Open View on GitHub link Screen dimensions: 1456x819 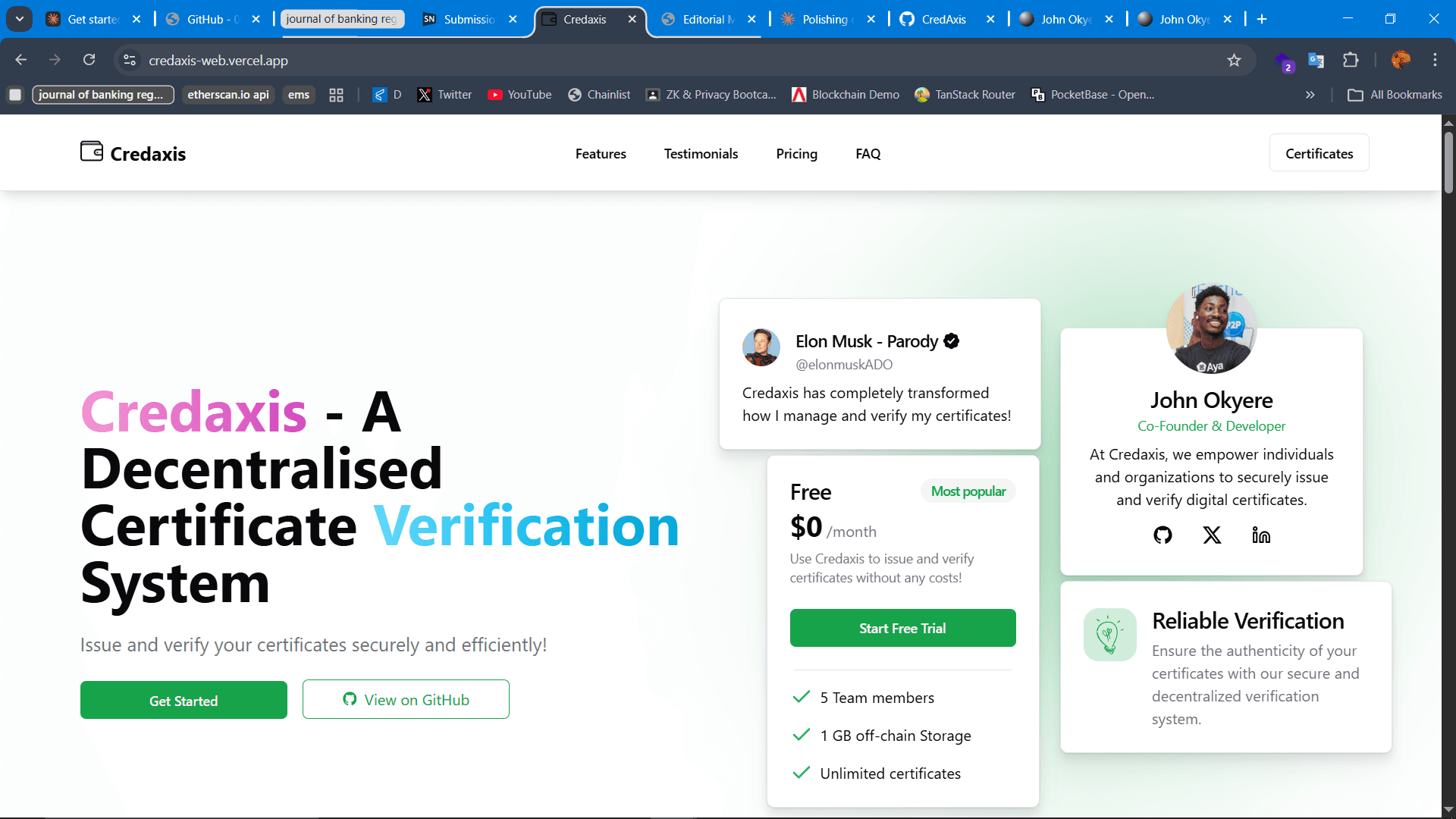click(x=406, y=700)
